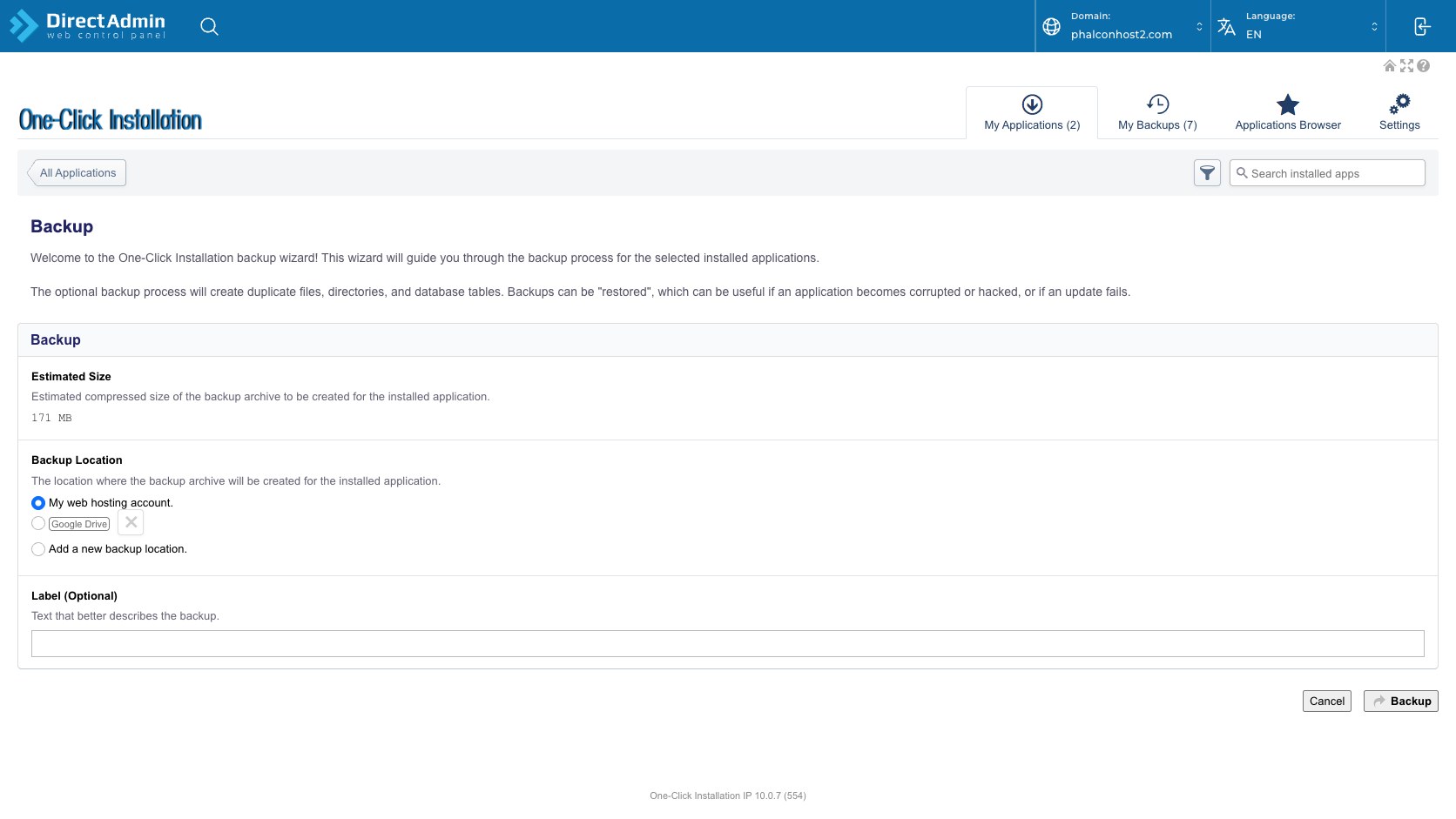Click the globe domain icon
This screenshot has height=819, width=1456.
[1051, 26]
